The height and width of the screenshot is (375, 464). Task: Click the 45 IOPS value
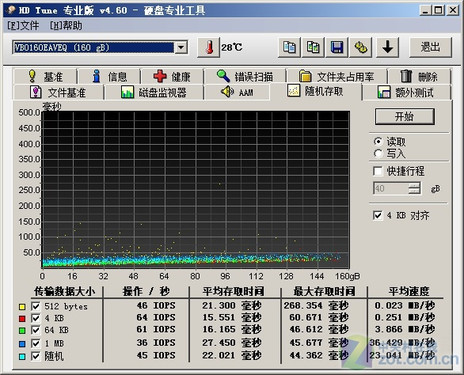156,355
